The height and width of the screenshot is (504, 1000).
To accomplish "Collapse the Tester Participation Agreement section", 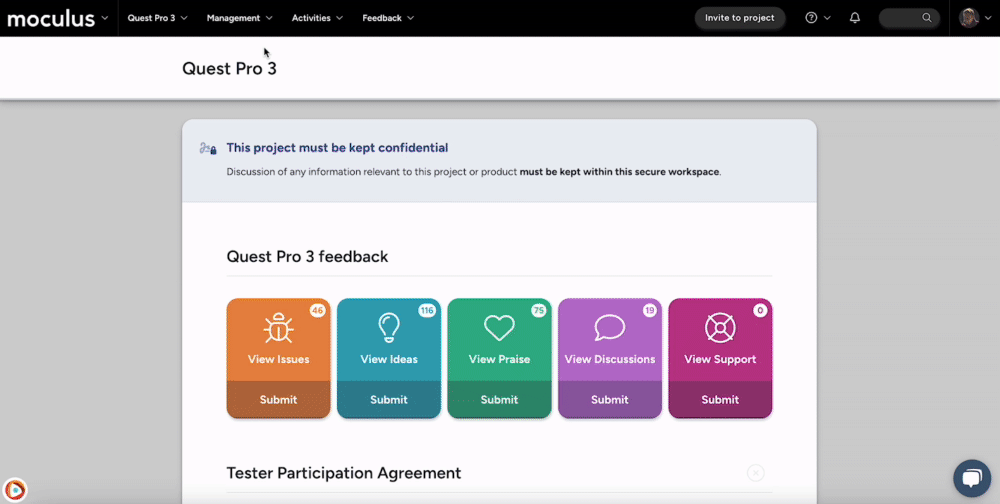I will 756,473.
